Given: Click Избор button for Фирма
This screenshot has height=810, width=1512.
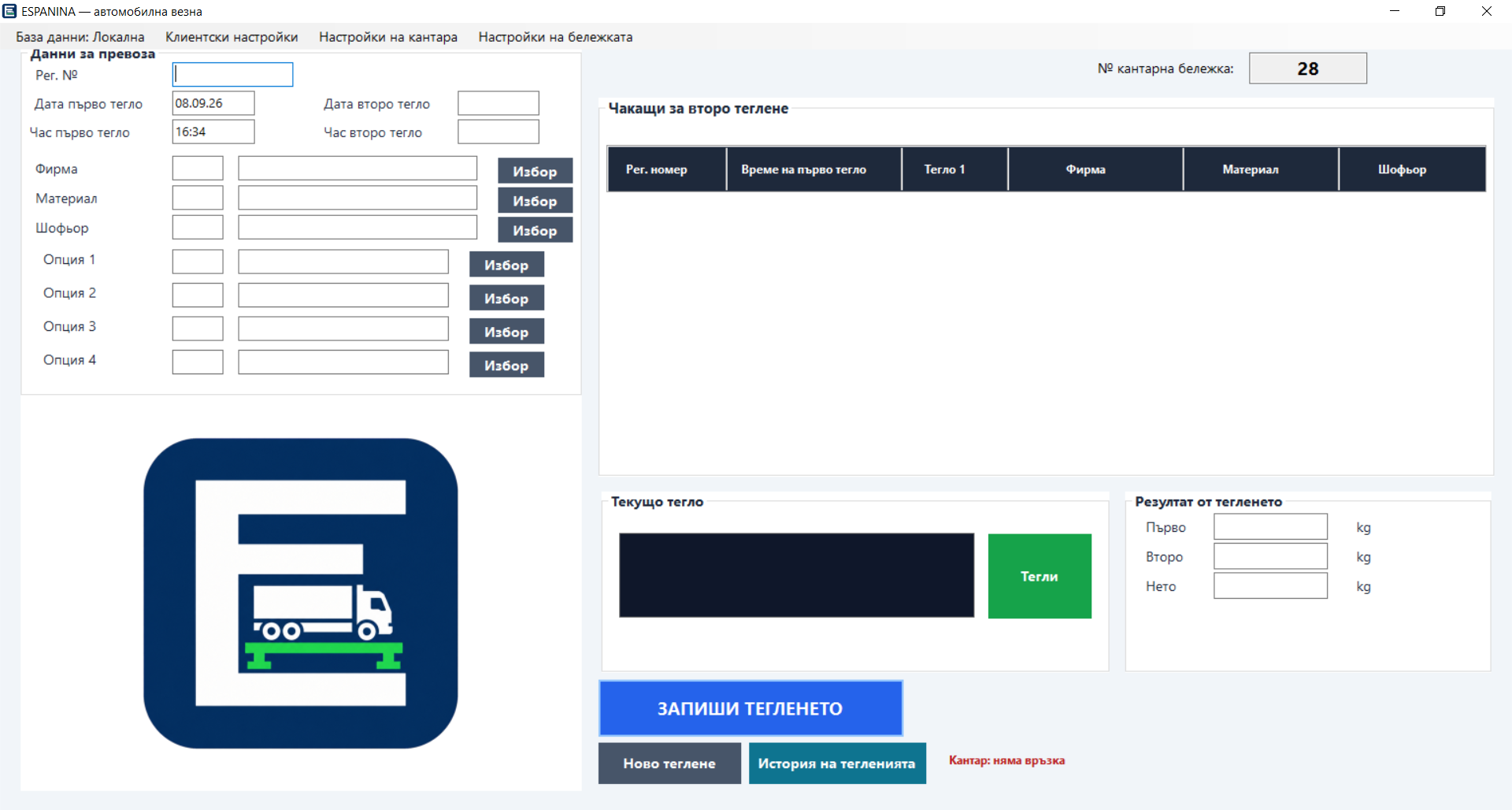Looking at the screenshot, I should click(535, 171).
